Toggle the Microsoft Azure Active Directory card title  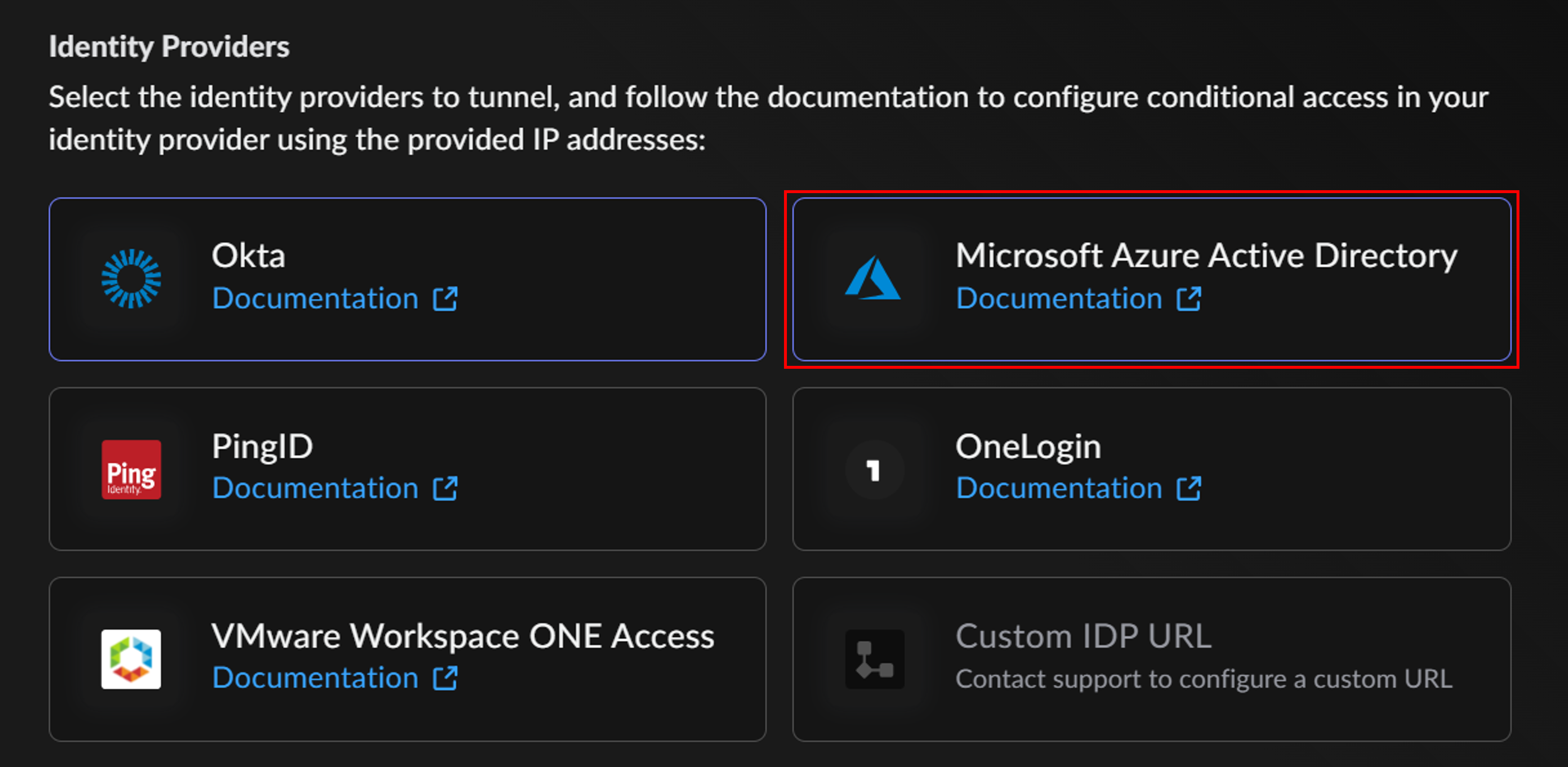pos(1206,255)
